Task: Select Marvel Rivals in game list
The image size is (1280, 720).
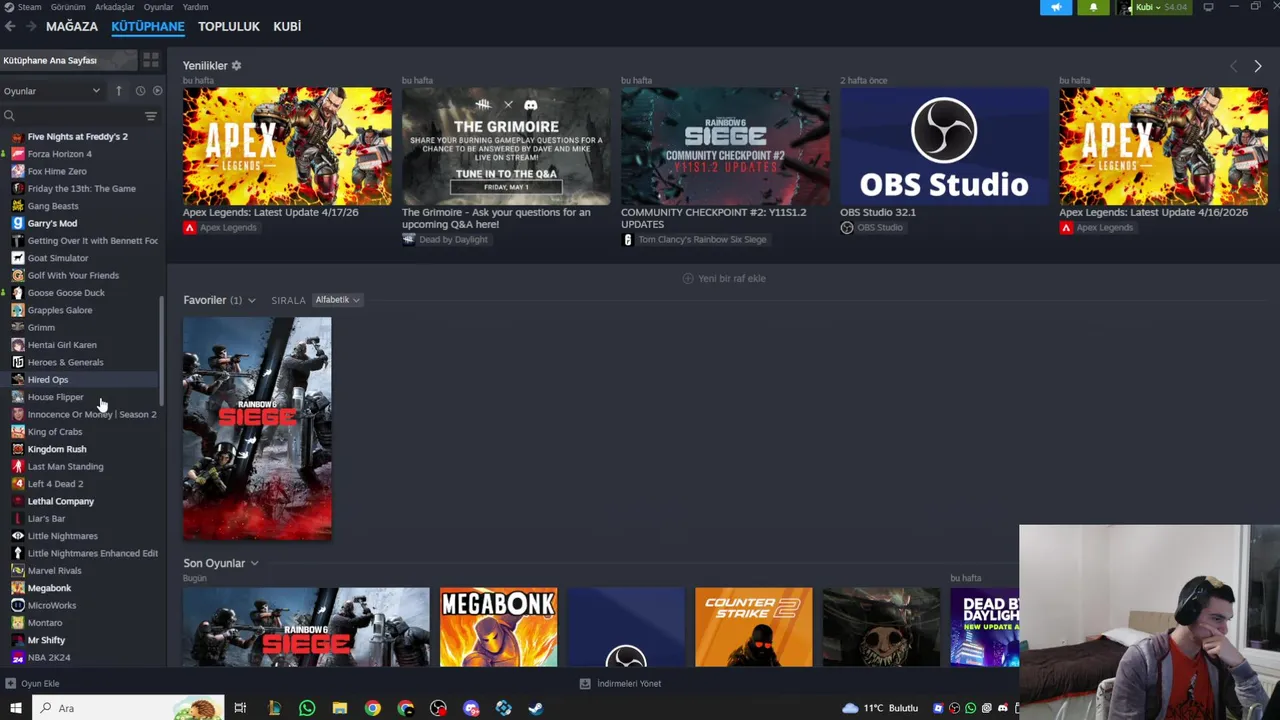Action: point(55,571)
